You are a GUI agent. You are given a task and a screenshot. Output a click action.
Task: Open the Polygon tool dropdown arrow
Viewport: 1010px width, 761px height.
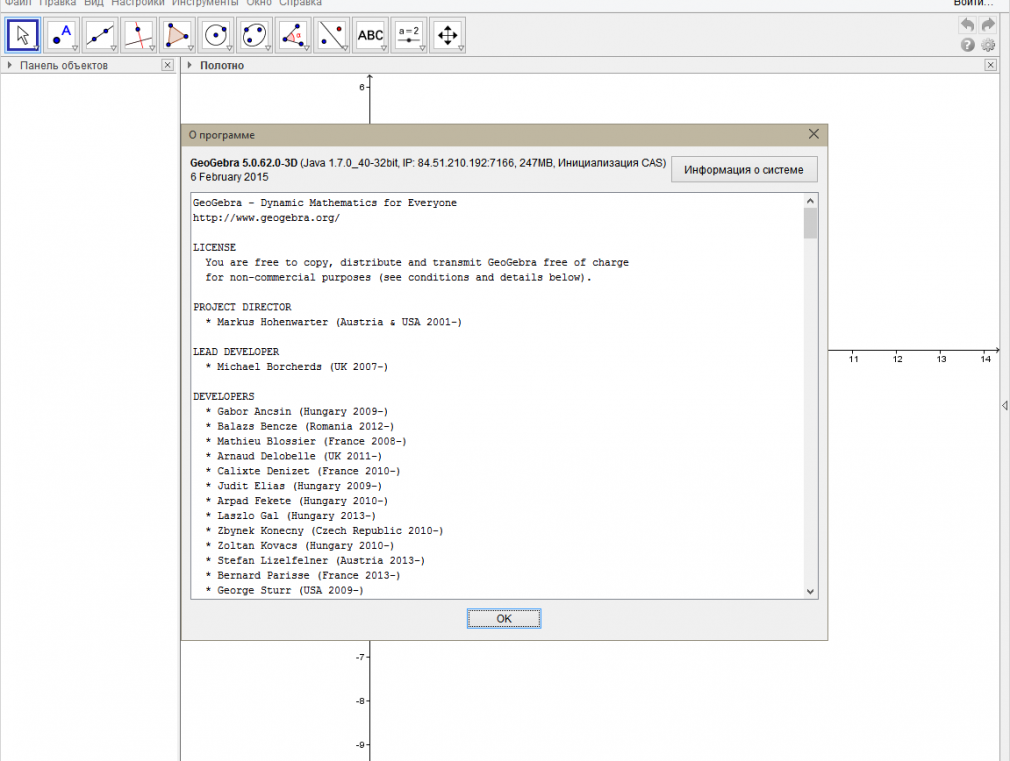pyautogui.click(x=191, y=48)
